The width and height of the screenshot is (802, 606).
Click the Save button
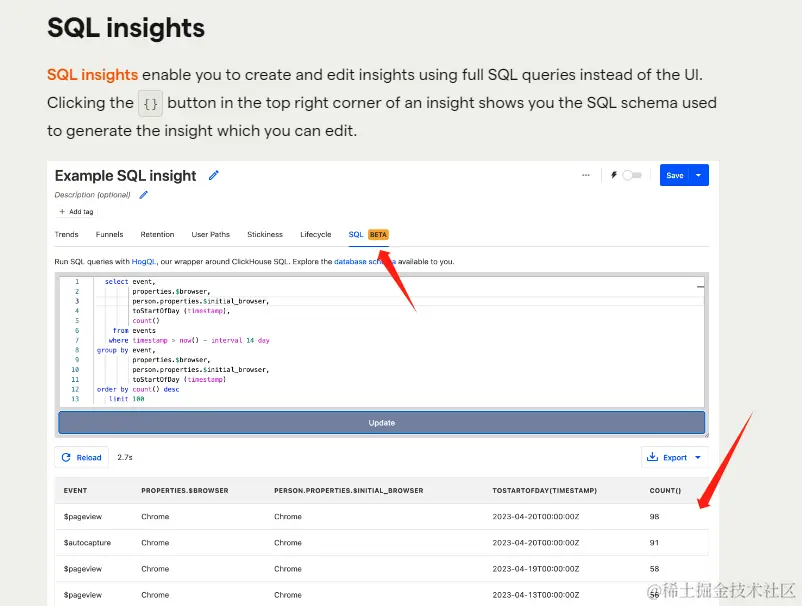pyautogui.click(x=675, y=175)
